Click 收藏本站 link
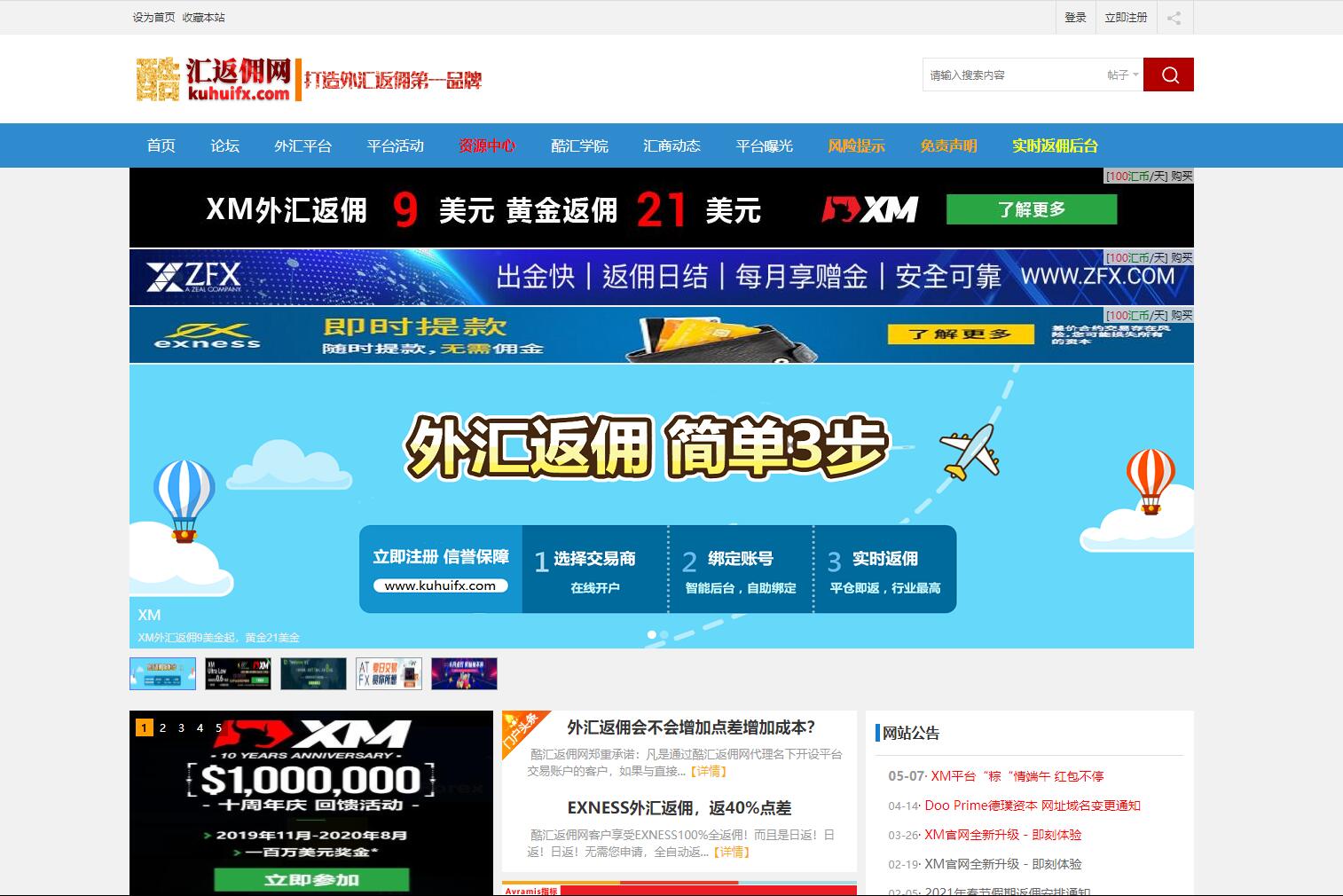Image resolution: width=1343 pixels, height=896 pixels. 203,18
